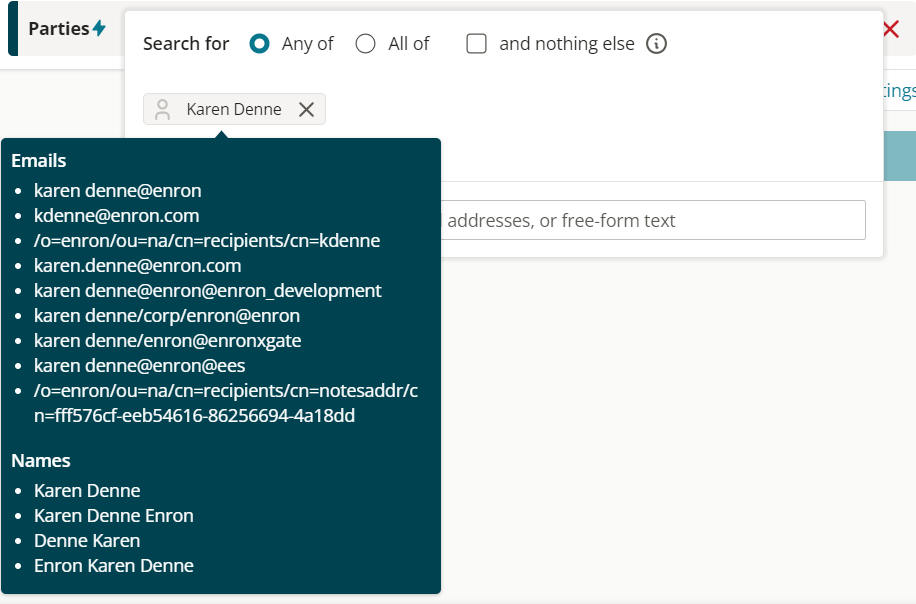Screen dimensions: 916x604
Task: Click the person icon in Karen Denne chip
Action: (x=163, y=110)
